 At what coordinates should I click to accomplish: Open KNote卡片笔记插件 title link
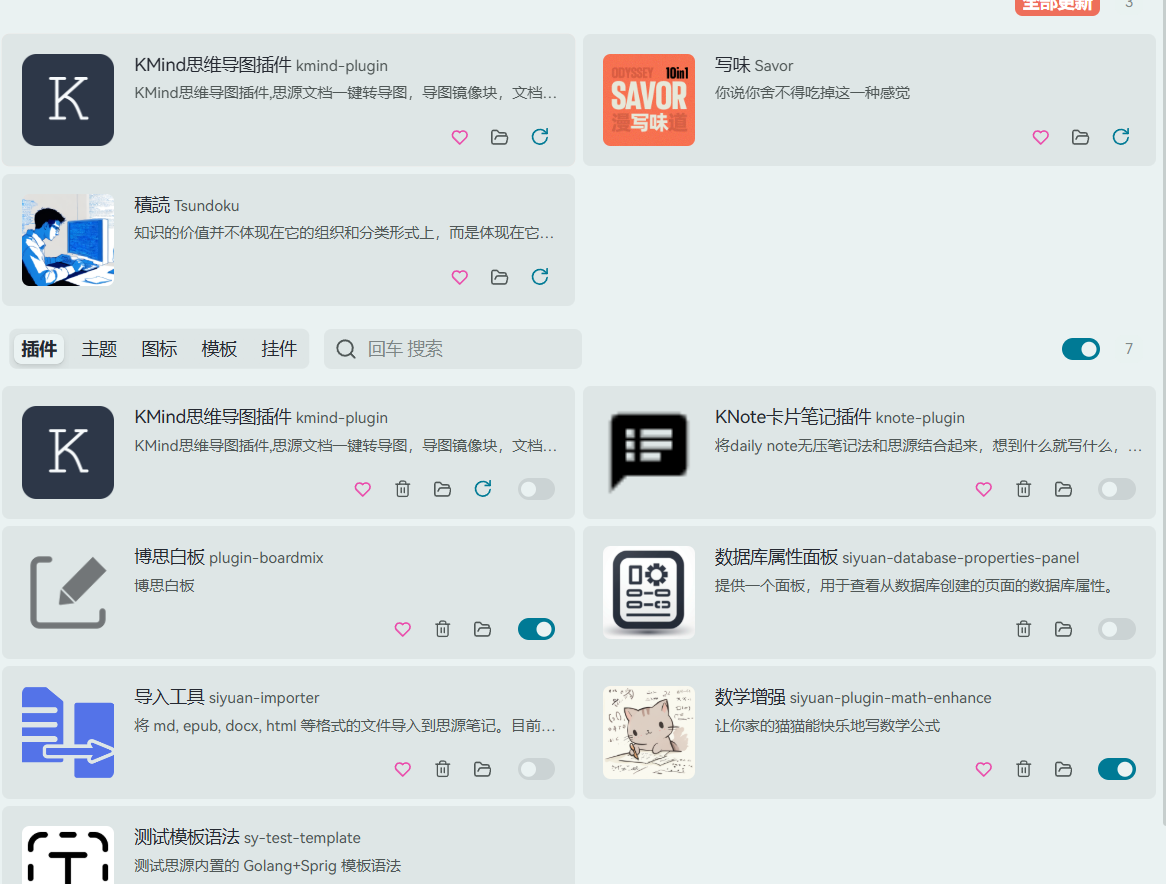[840, 417]
